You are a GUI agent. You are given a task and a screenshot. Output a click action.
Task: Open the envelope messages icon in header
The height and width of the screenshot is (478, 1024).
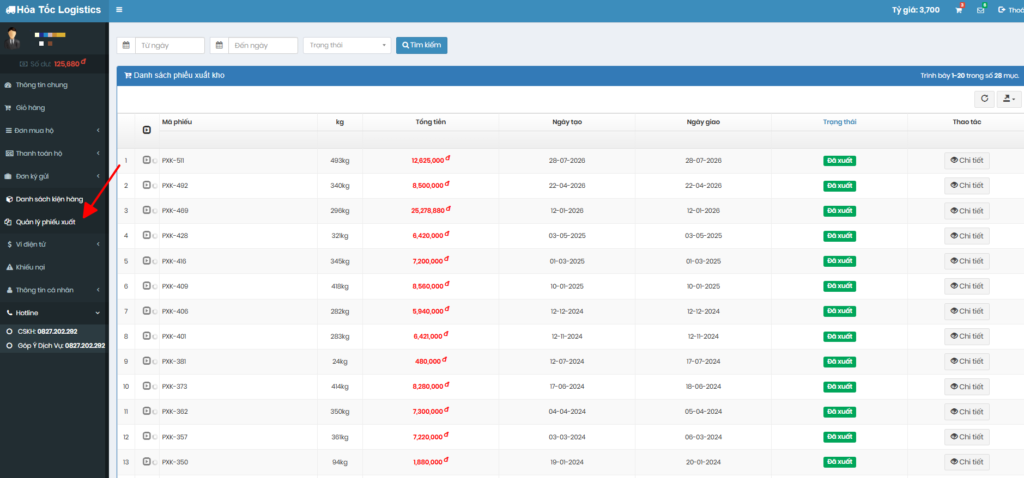click(x=980, y=10)
